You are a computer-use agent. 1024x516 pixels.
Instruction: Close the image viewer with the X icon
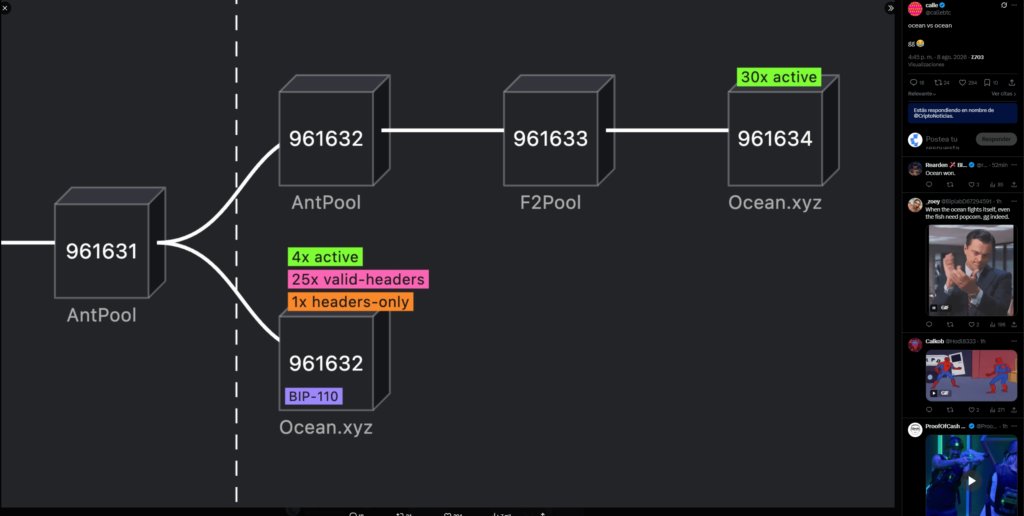[x=5, y=8]
